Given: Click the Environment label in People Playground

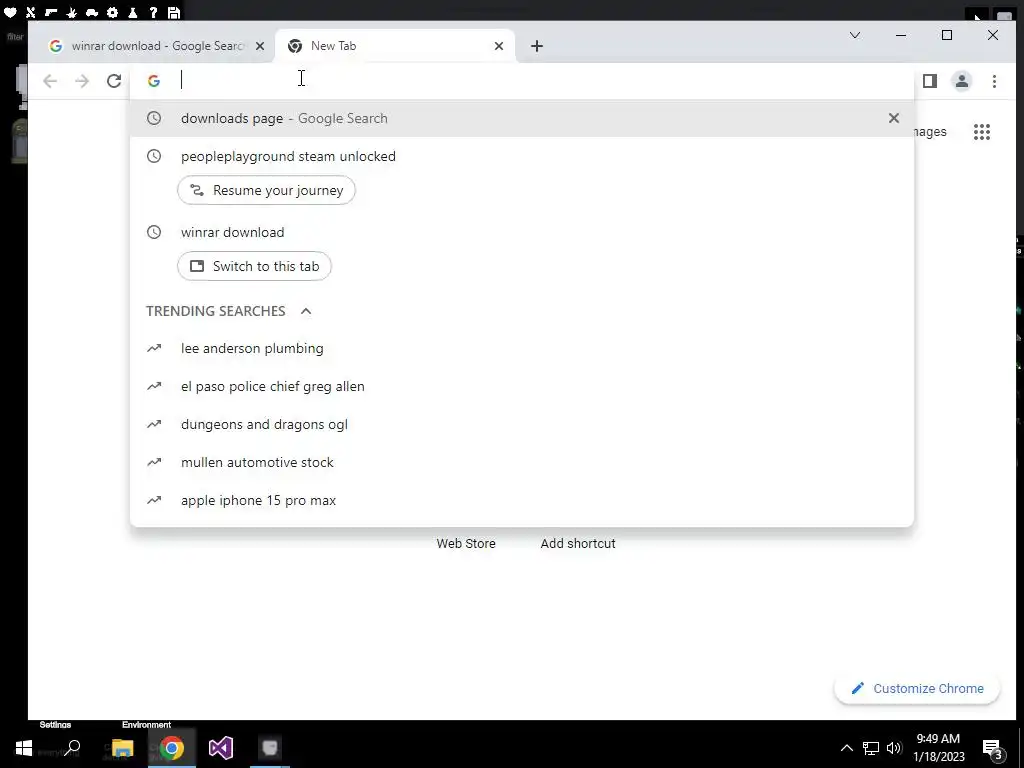Looking at the screenshot, I should tap(146, 725).
